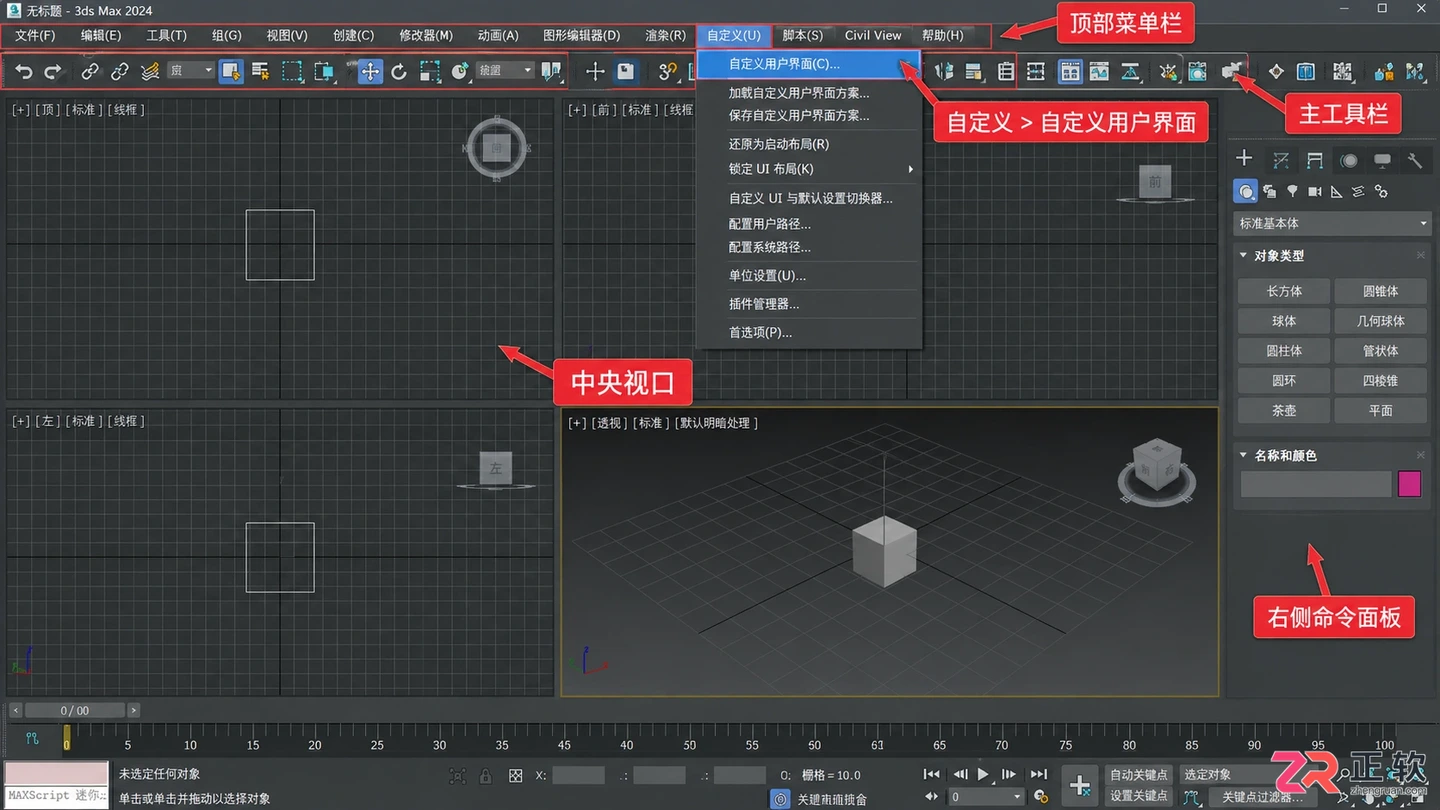Image resolution: width=1440 pixels, height=810 pixels.
Task: Click the object name input field
Action: pos(1316,484)
